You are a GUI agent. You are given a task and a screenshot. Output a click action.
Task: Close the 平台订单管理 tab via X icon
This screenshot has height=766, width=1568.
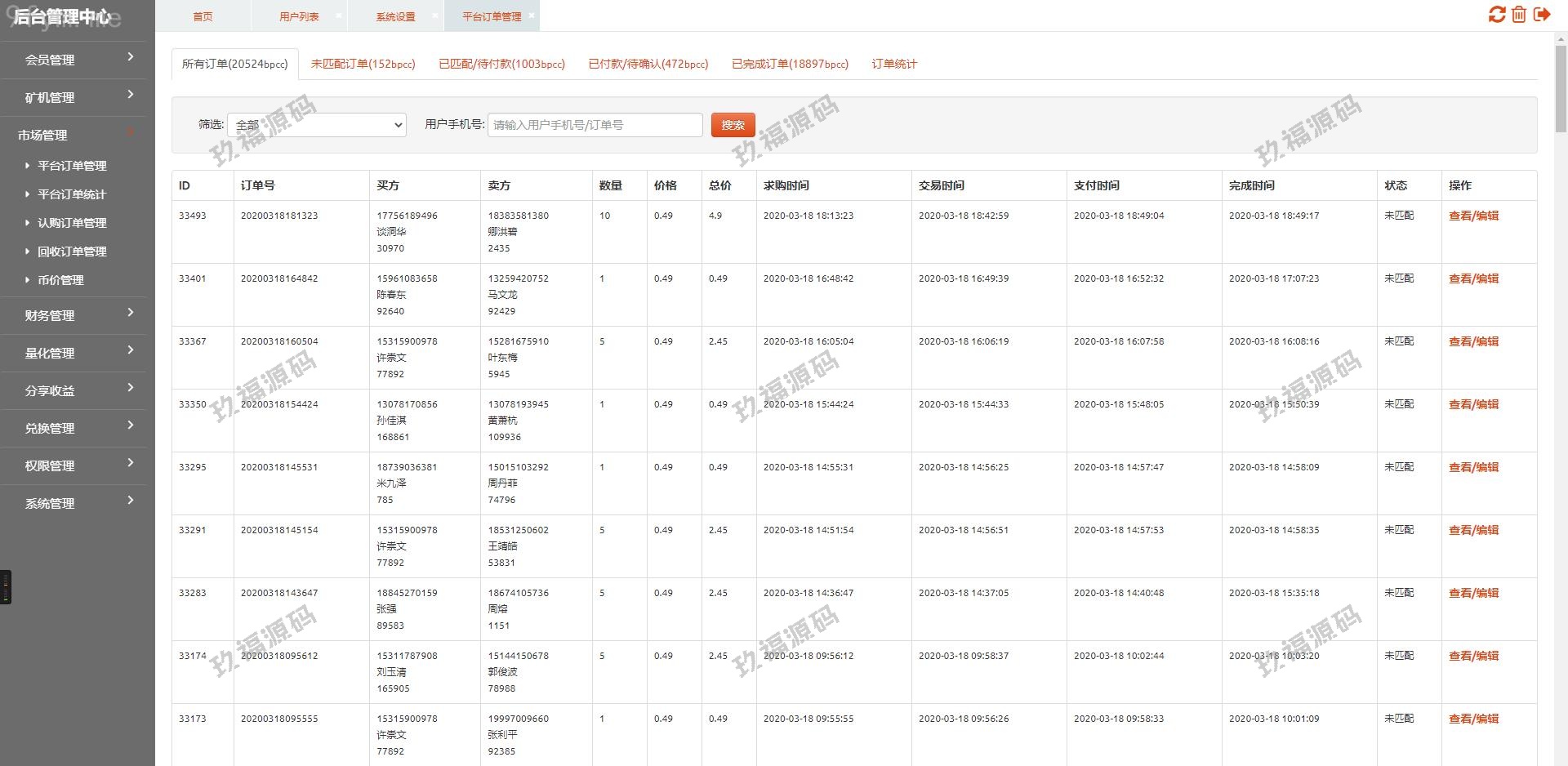[x=532, y=16]
